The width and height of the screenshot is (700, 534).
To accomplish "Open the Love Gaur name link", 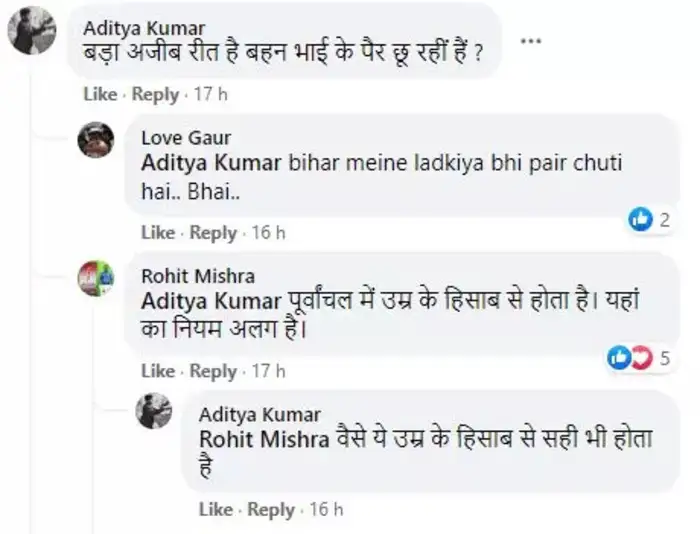I will click(186, 137).
